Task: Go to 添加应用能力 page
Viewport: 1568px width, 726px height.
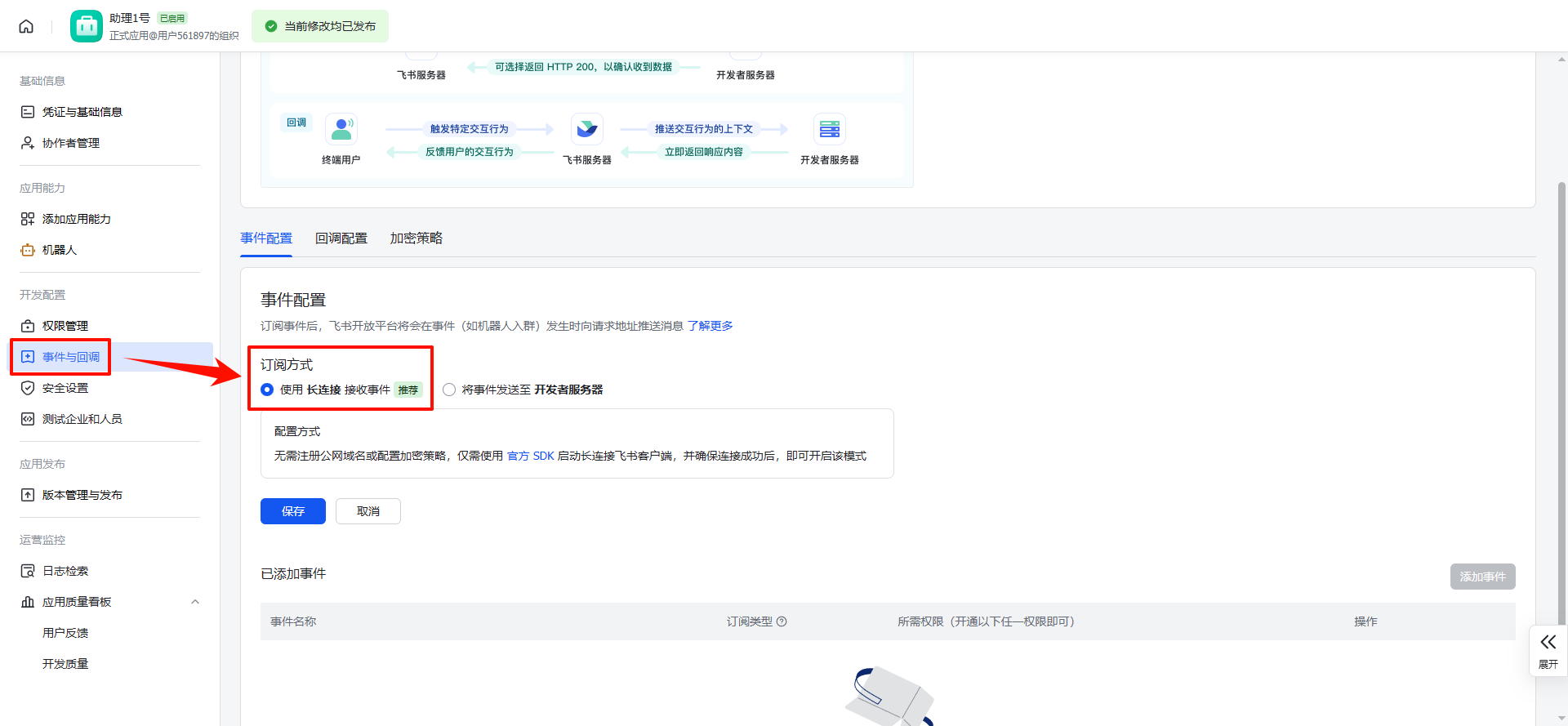Action: [x=76, y=219]
